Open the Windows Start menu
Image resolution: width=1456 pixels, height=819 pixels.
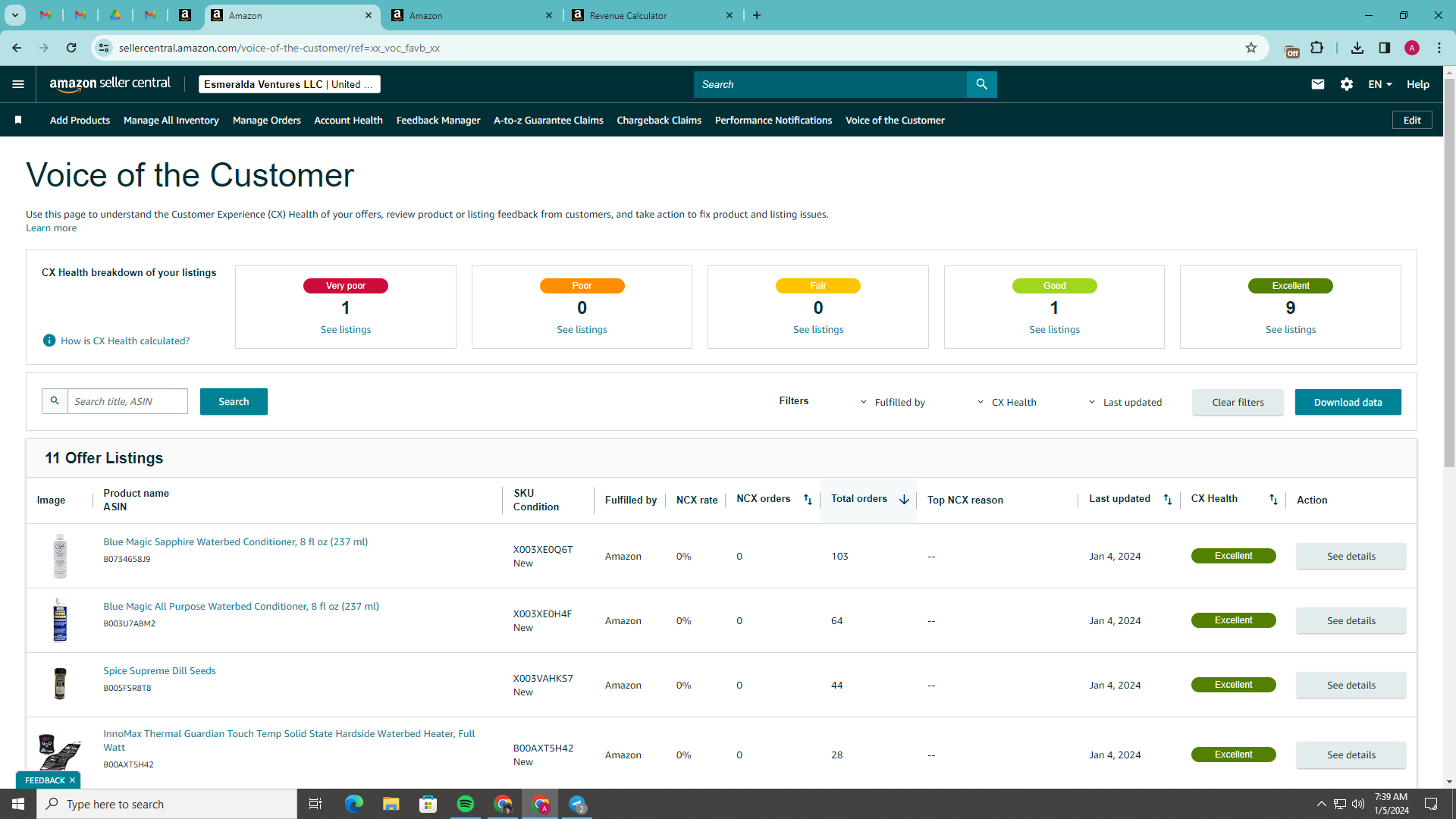[18, 804]
